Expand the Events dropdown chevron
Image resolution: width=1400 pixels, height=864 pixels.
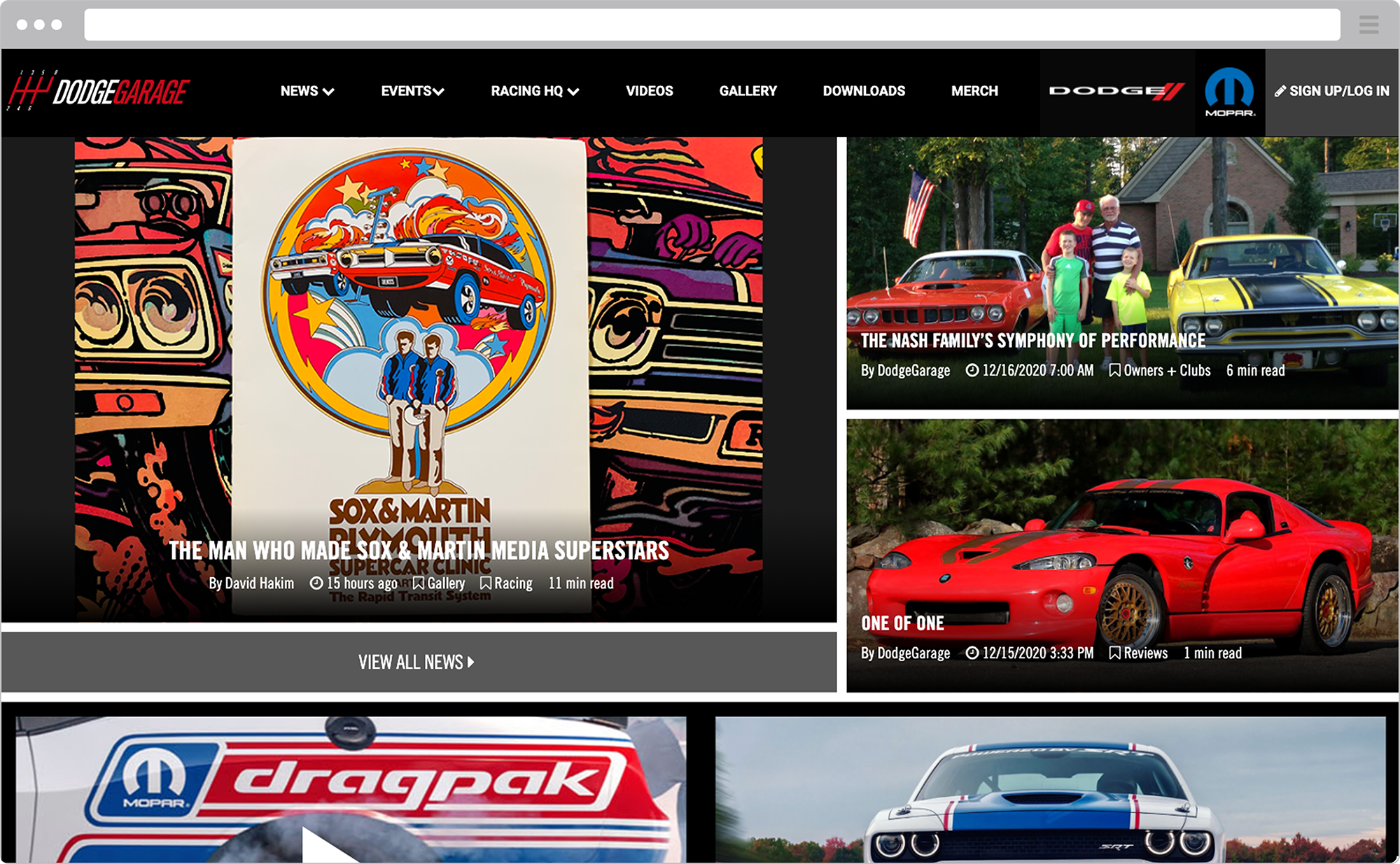tap(439, 92)
